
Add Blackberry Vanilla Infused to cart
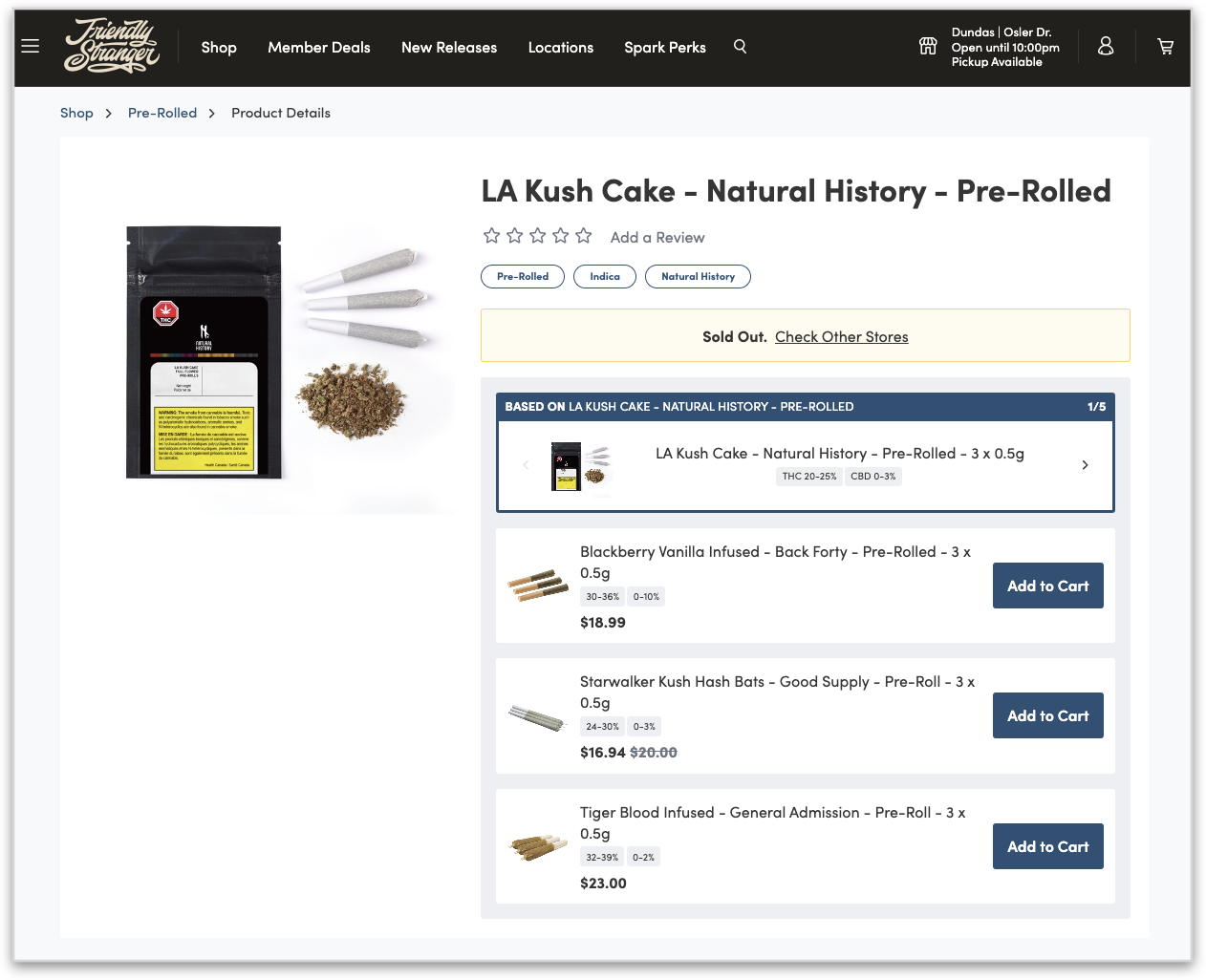(x=1048, y=586)
